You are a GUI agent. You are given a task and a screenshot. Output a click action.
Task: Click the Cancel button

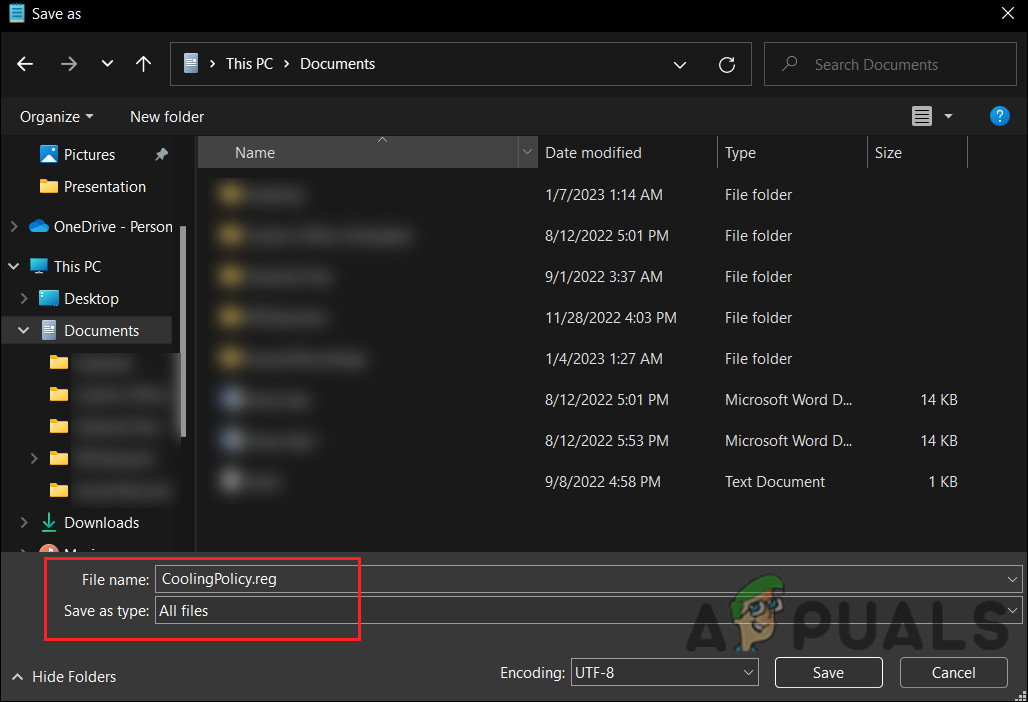pyautogui.click(x=953, y=672)
